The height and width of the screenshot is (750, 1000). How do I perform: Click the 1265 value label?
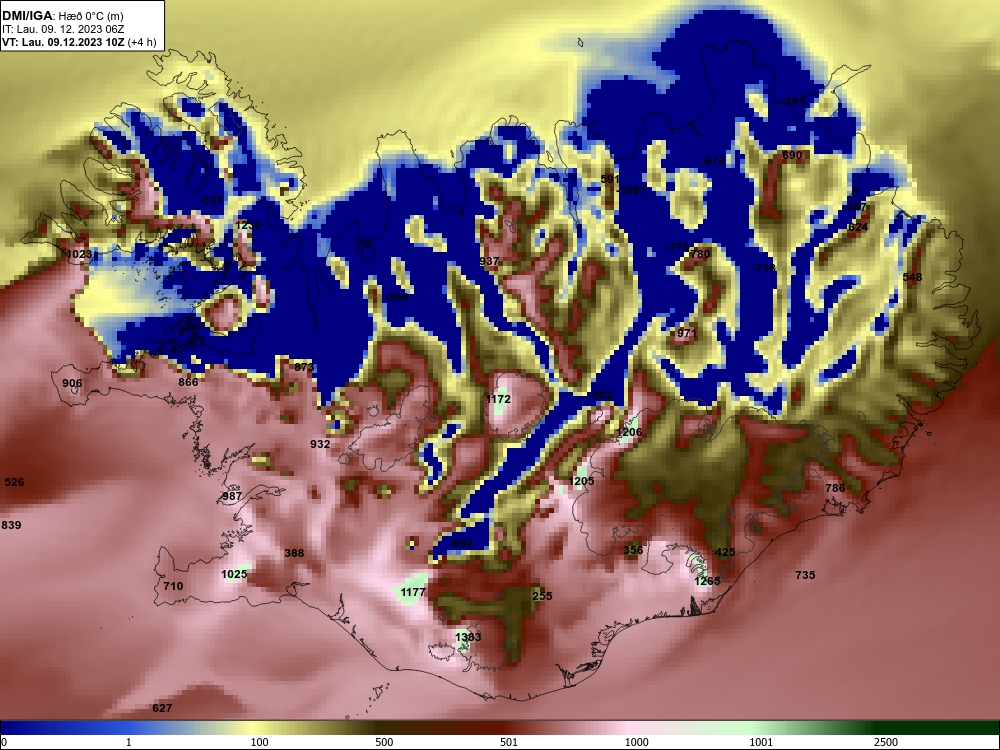(707, 581)
